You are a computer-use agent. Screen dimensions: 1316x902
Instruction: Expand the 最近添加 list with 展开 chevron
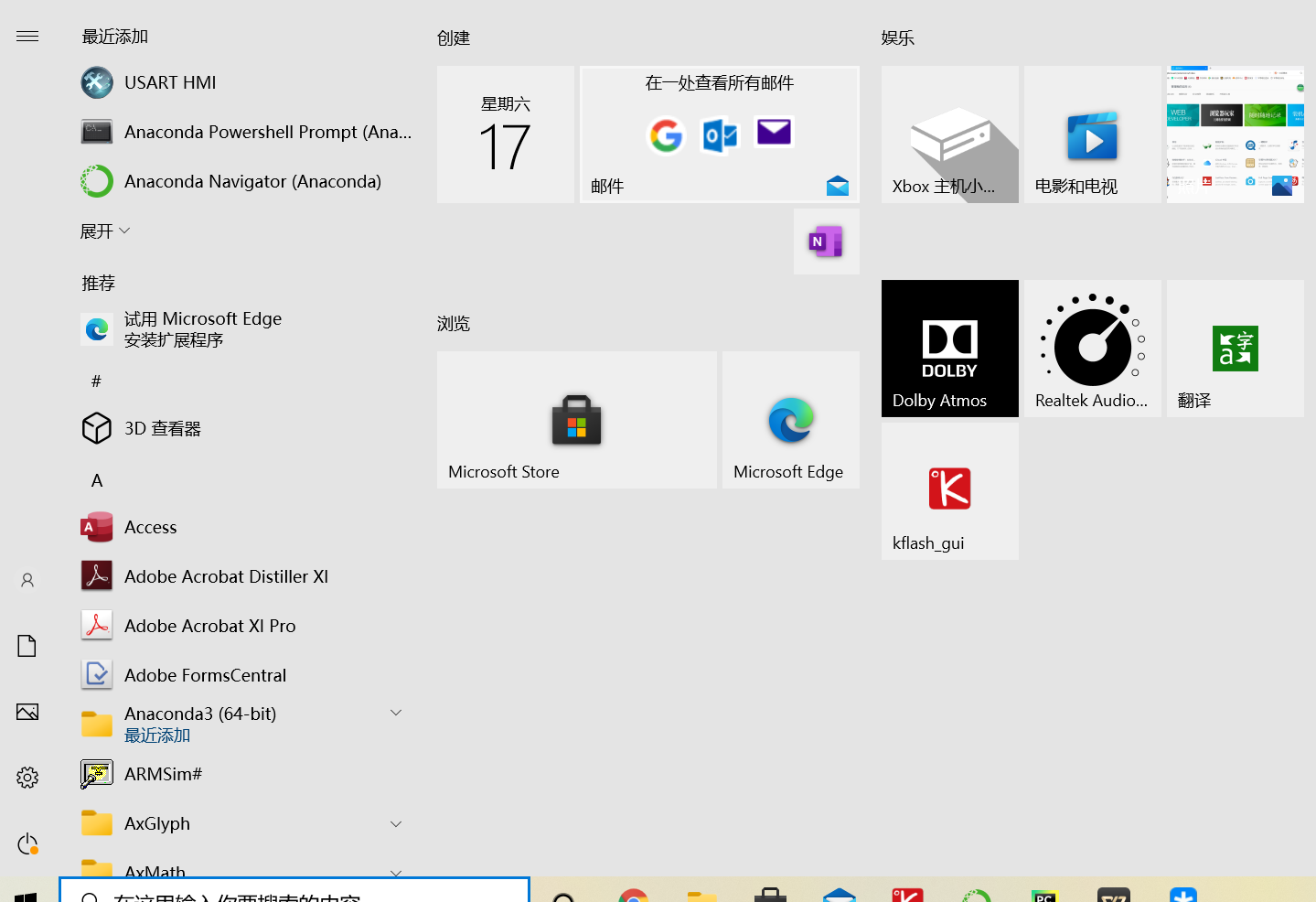pos(105,231)
